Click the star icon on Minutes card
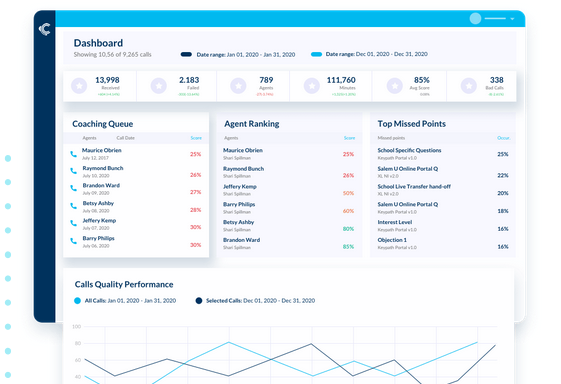This screenshot has height=384, width=561. pos(312,86)
